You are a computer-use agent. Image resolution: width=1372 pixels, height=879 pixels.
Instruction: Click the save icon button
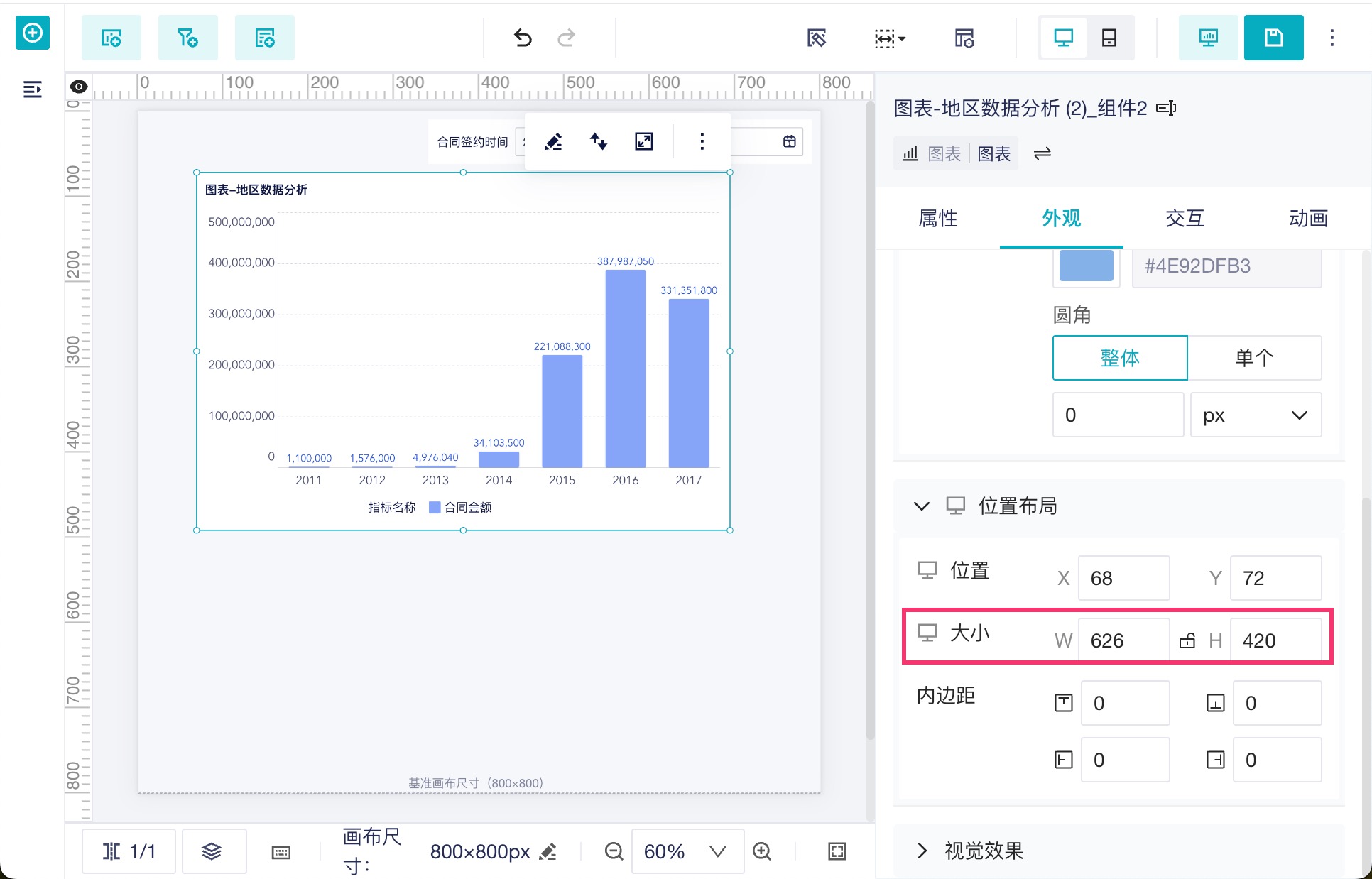(x=1273, y=38)
